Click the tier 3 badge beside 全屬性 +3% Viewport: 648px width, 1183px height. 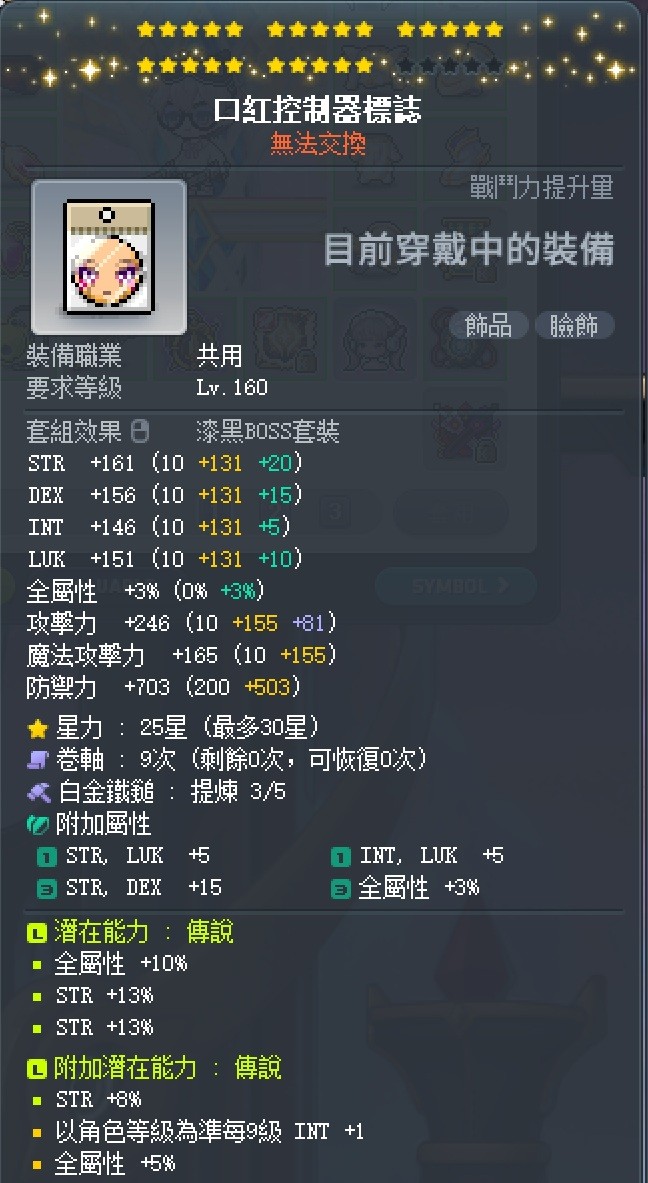coord(341,889)
